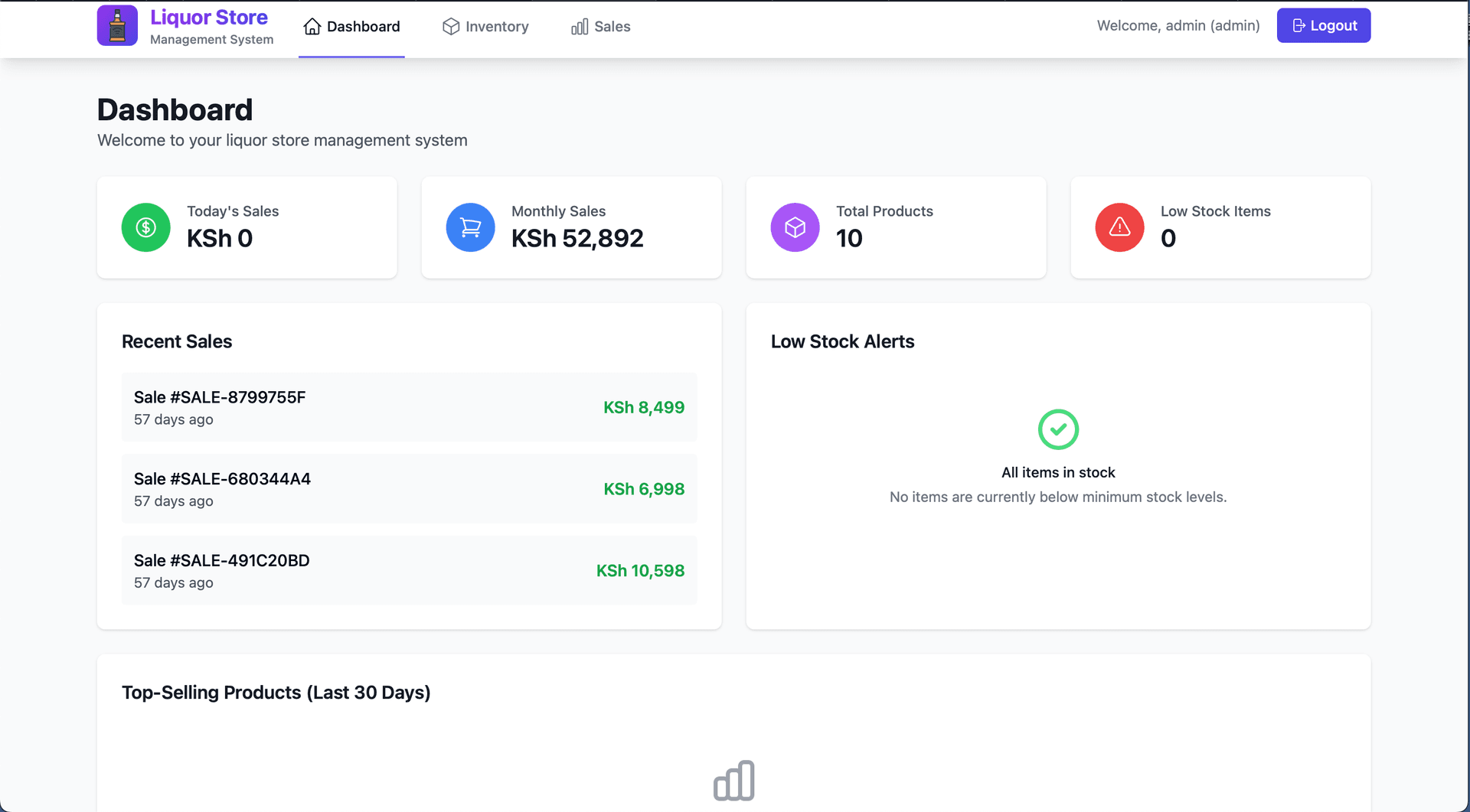Click the green dollar icon on Today's Sales card
The width and height of the screenshot is (1470, 812).
[145, 227]
